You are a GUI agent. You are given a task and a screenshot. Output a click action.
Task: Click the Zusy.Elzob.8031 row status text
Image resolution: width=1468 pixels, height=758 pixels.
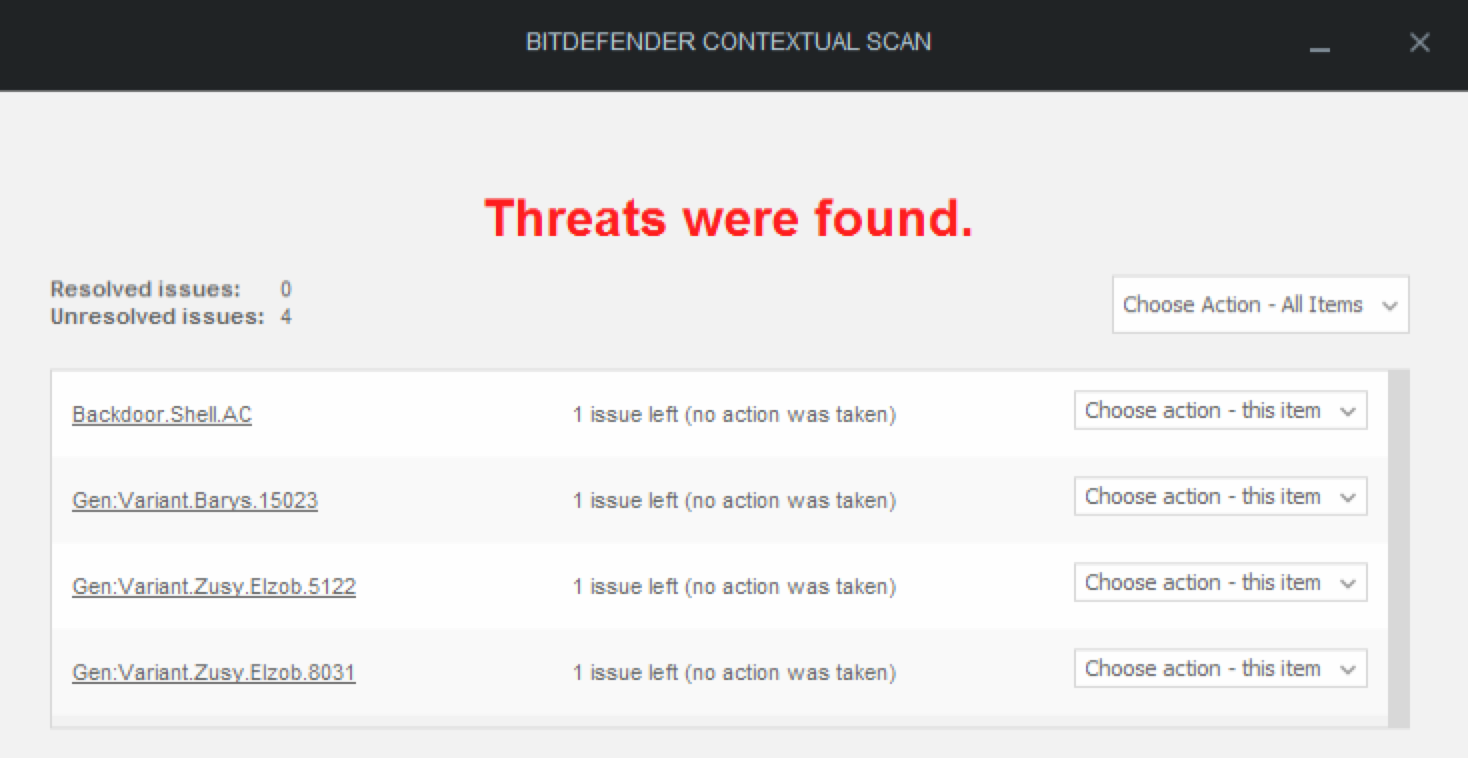(x=734, y=673)
